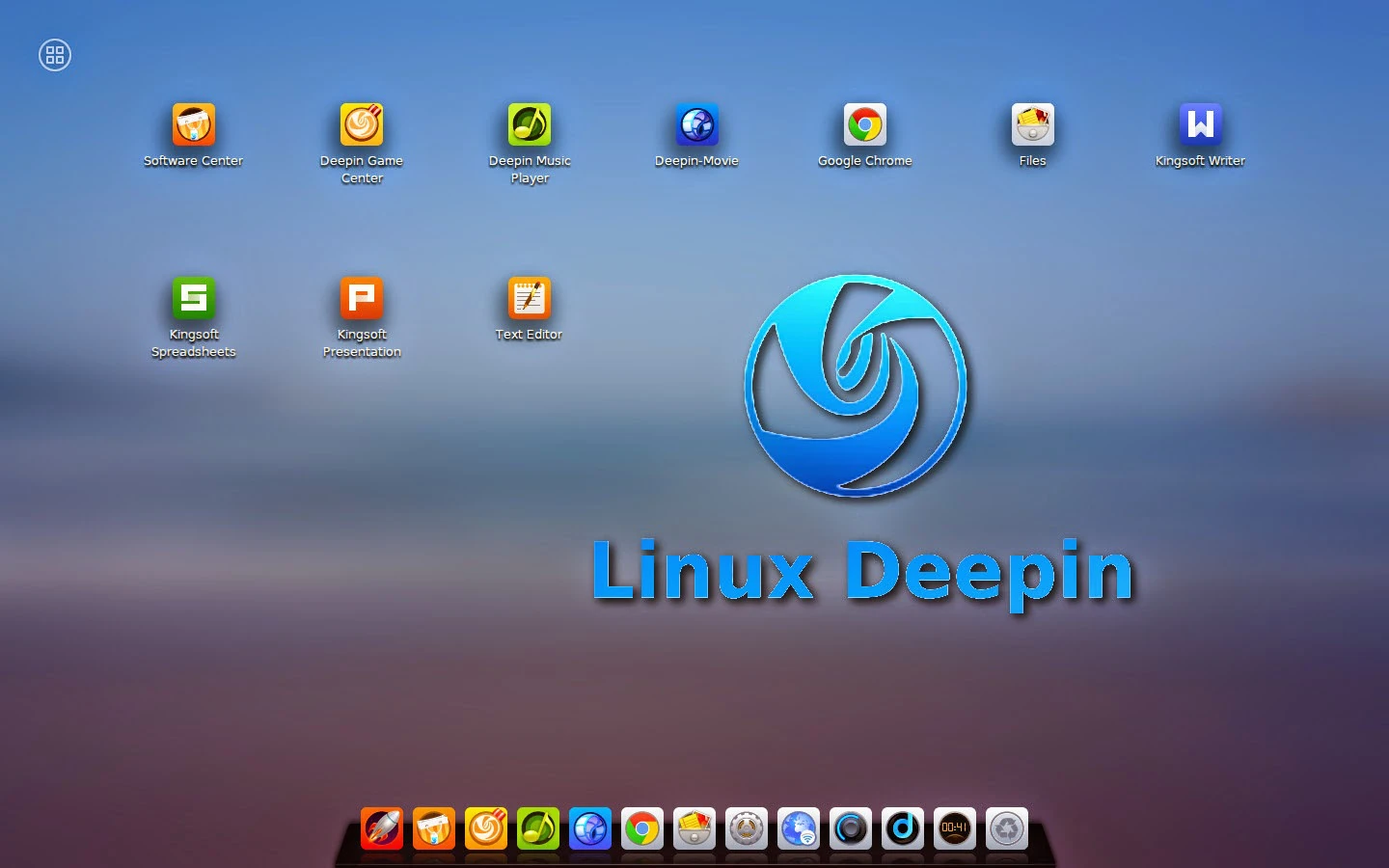Click the rocket Launcher icon in the dock
The width and height of the screenshot is (1389, 868).
tap(382, 828)
